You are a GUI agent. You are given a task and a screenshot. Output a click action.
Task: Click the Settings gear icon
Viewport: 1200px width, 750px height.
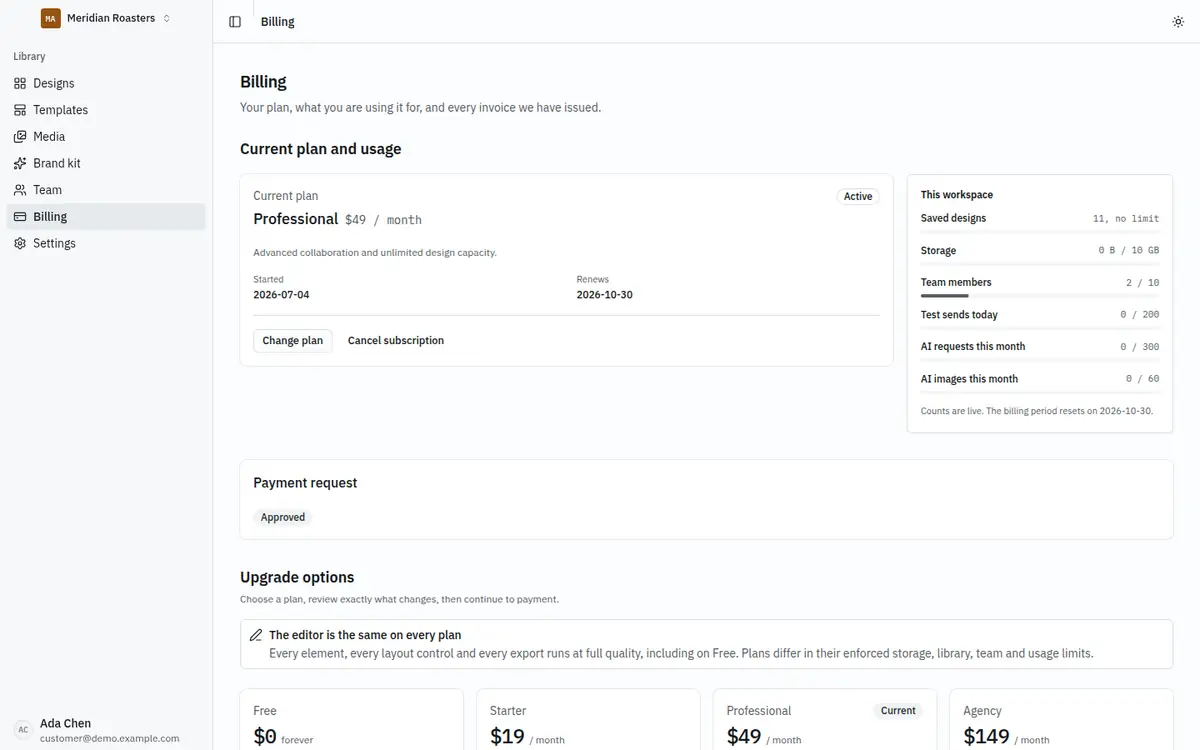pos(20,243)
